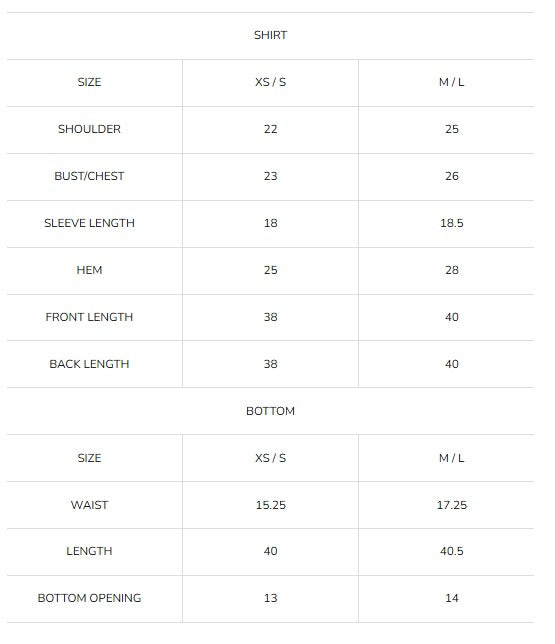This screenshot has width=555, height=644.
Task: Select the FRONT LENGTH label
Action: pyautogui.click(x=89, y=317)
